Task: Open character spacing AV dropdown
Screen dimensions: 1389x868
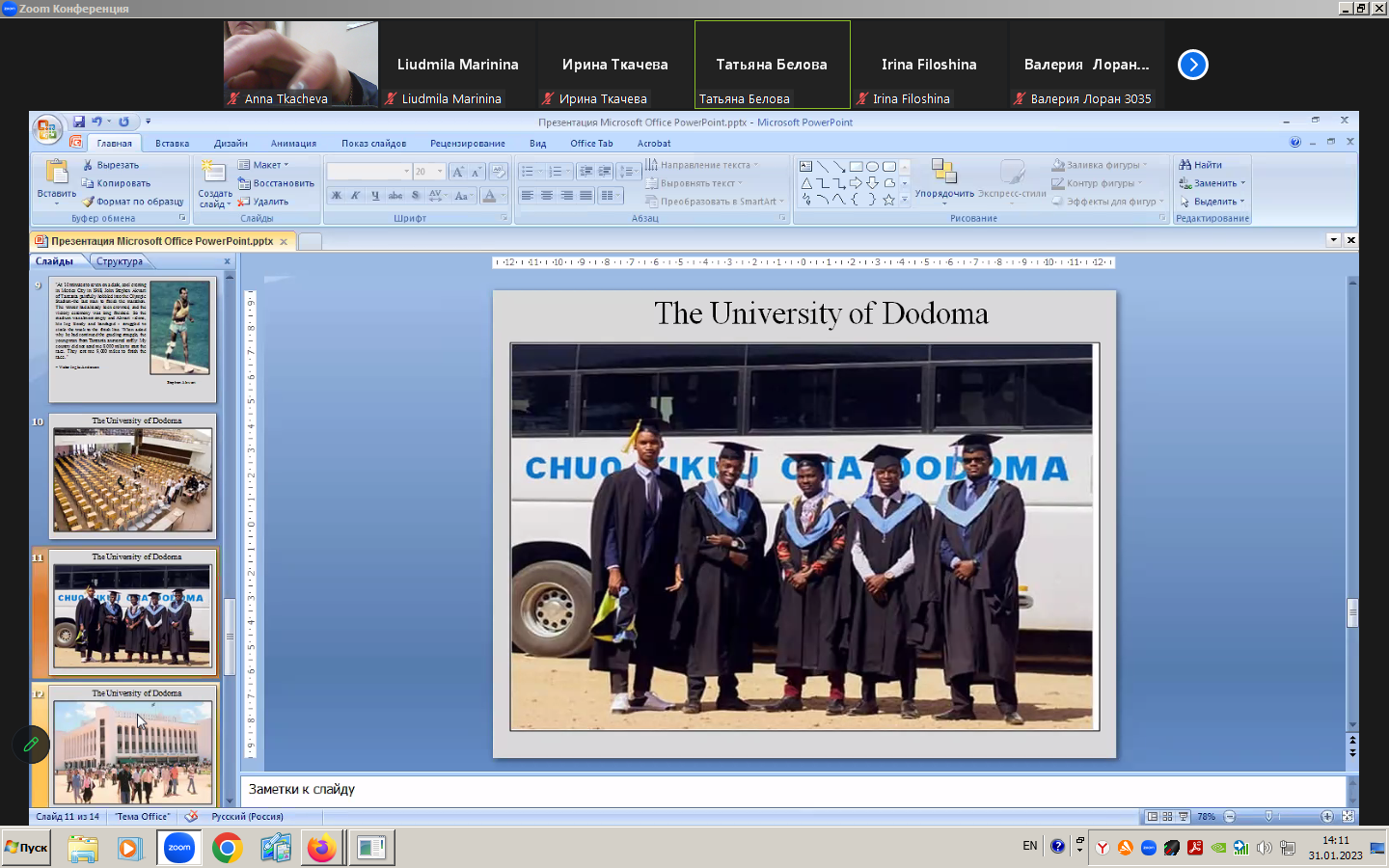Action: [x=437, y=195]
